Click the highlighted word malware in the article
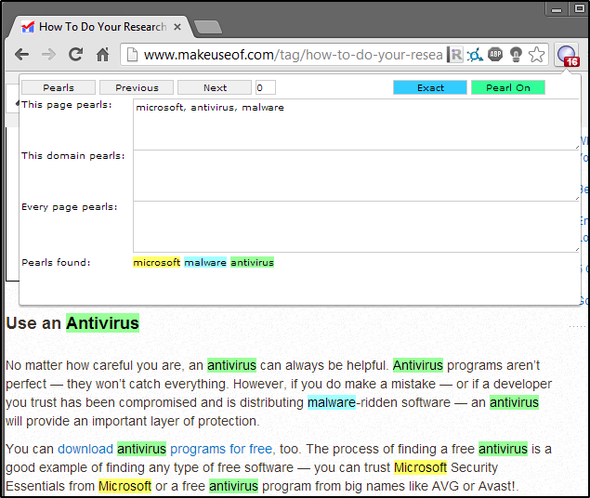The height and width of the screenshot is (498, 590). coord(331,402)
